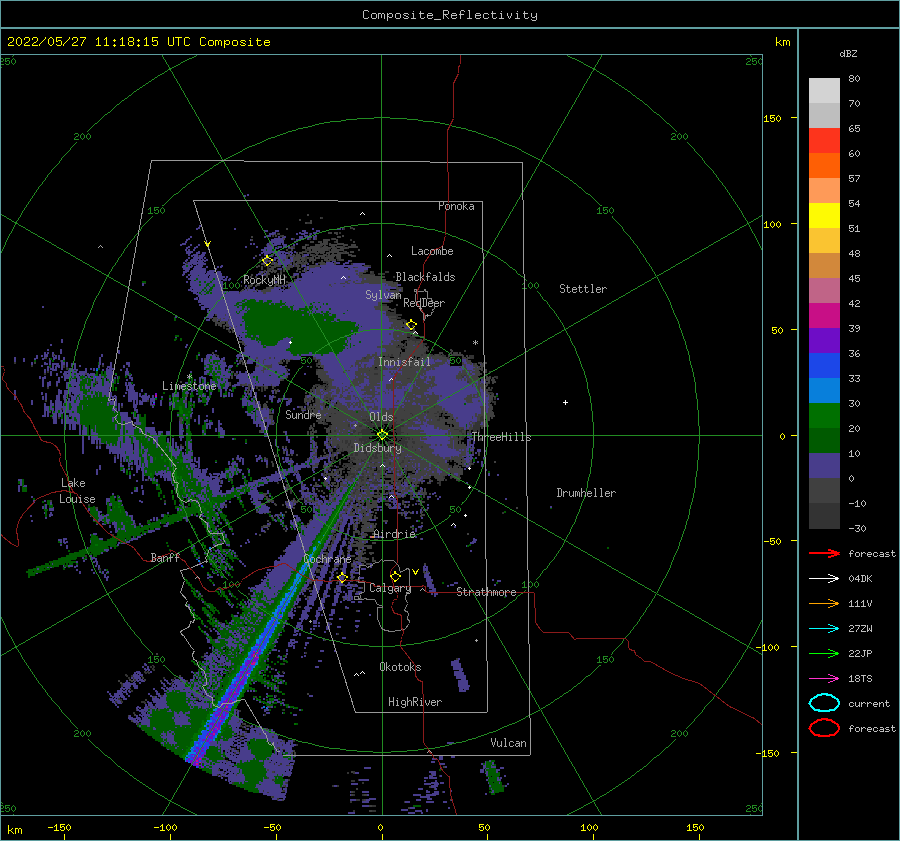The image size is (900, 841).
Task: Click the Sylvan label
Action: point(383,295)
